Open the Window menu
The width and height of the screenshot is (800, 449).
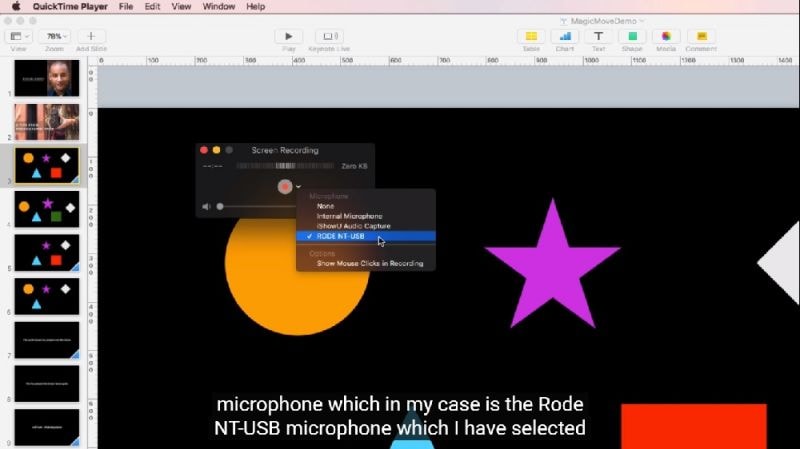tap(218, 7)
